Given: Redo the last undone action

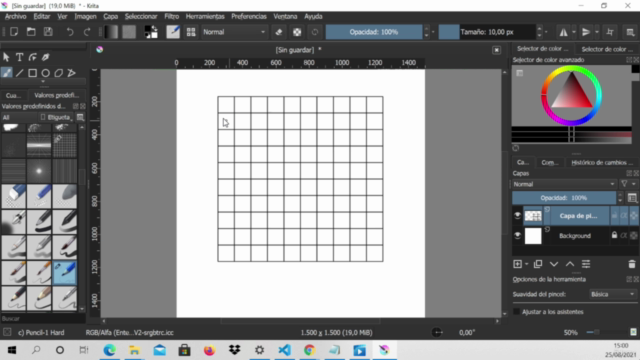Looking at the screenshot, I should tap(87, 32).
